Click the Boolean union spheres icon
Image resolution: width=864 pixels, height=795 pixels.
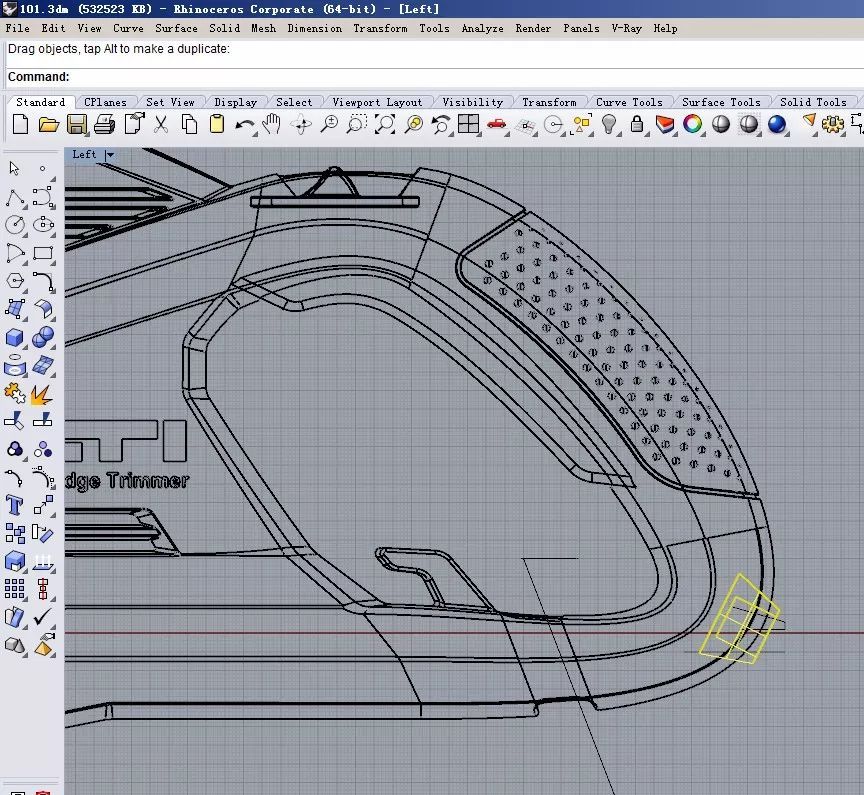click(42, 337)
